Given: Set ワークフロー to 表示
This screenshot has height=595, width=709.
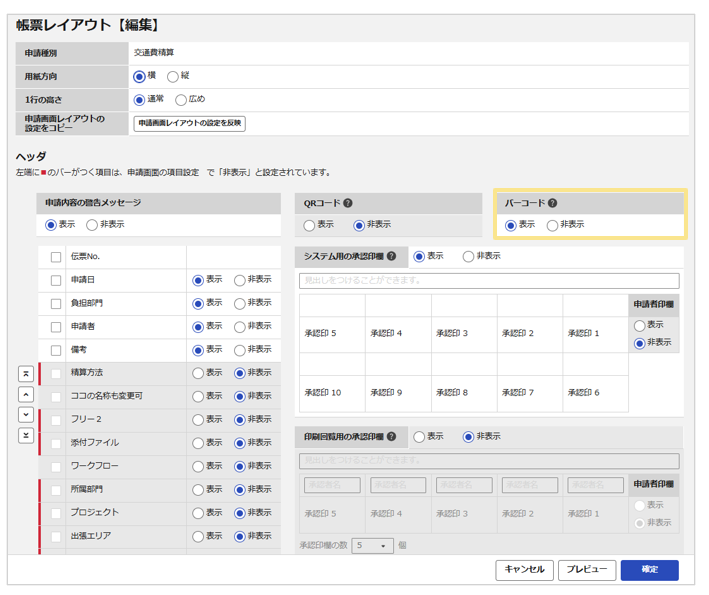Looking at the screenshot, I should [x=198, y=467].
